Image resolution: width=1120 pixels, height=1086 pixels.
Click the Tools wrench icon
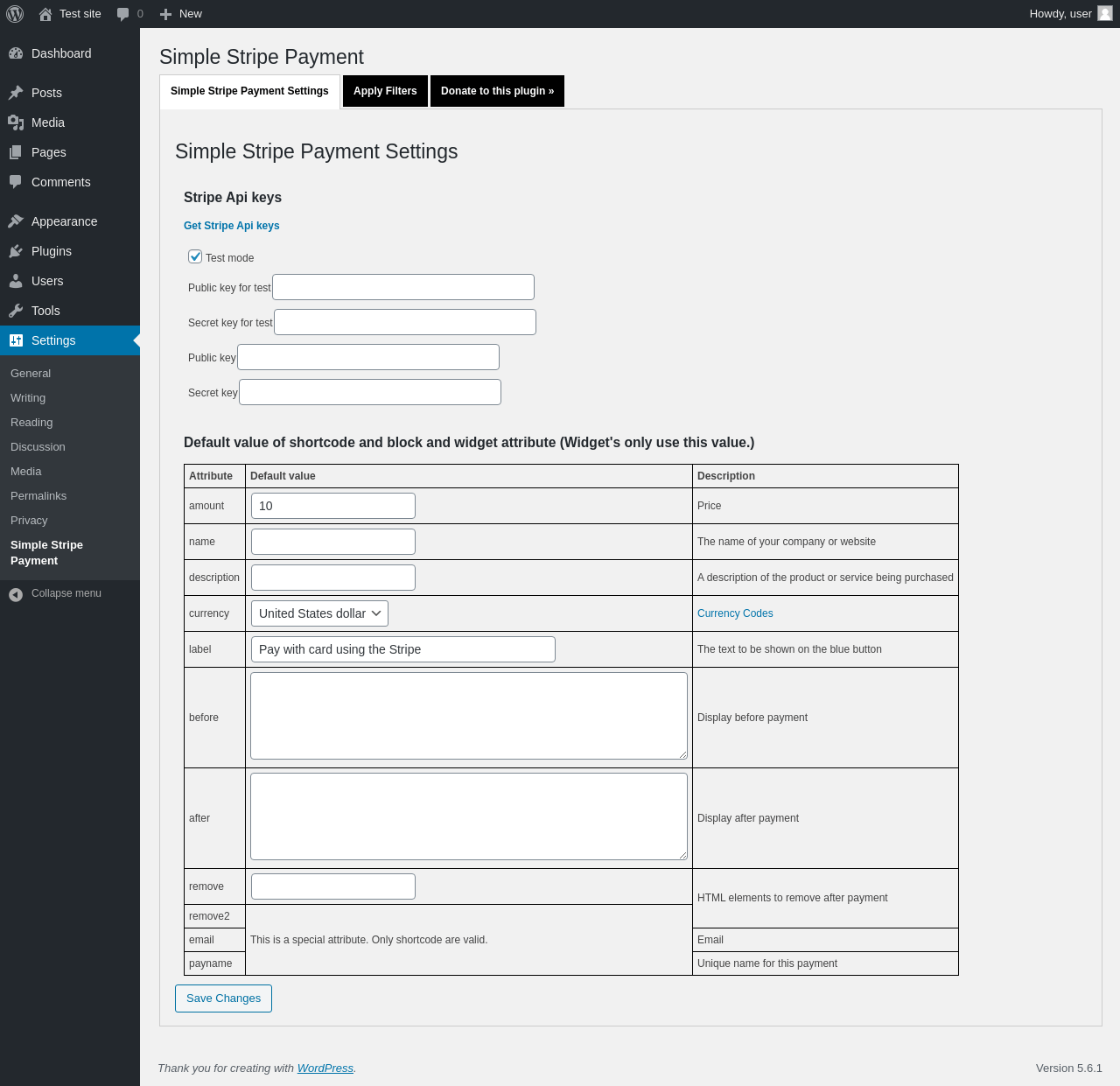(x=16, y=311)
